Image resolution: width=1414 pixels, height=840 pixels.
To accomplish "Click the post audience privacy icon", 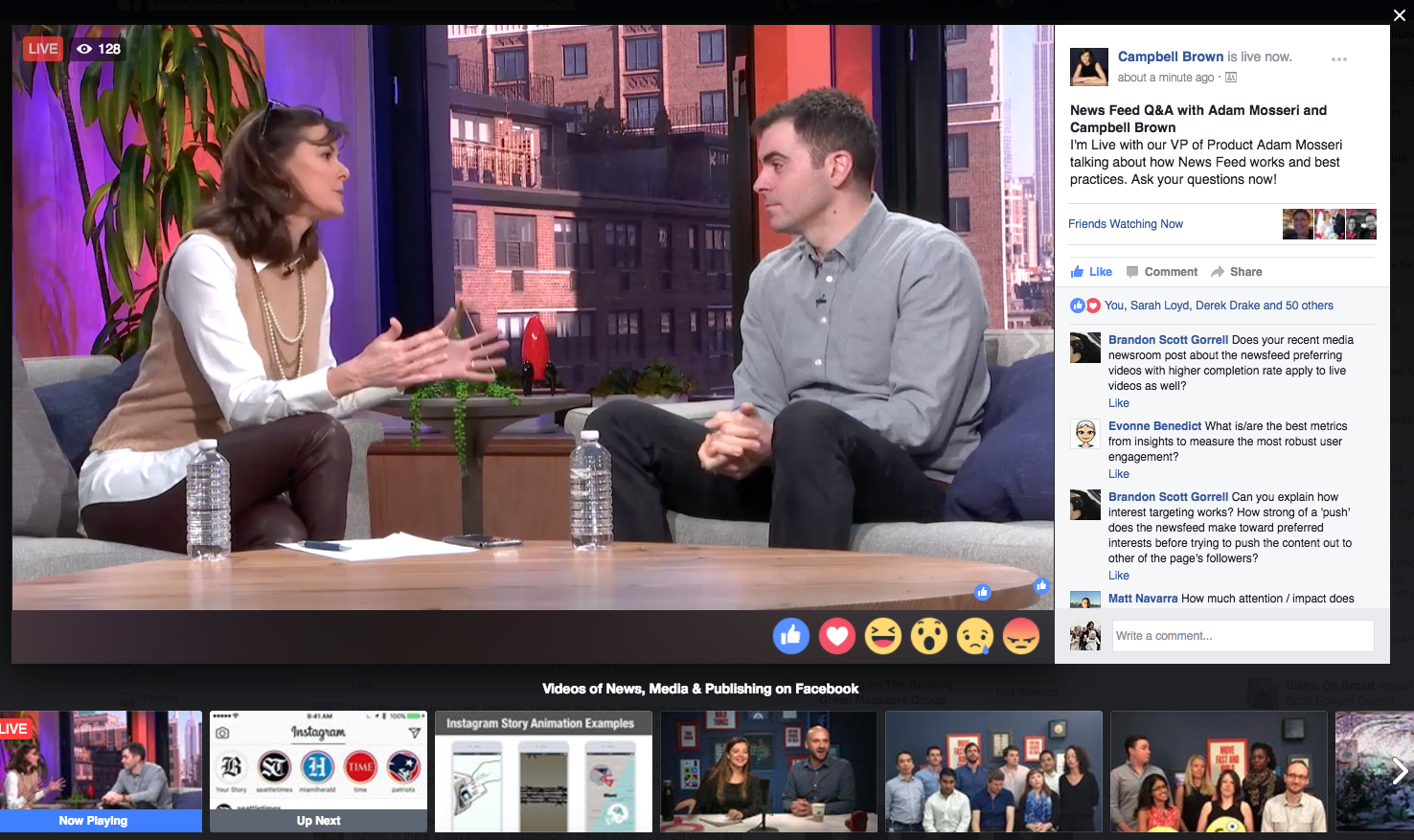I will tap(1231, 78).
